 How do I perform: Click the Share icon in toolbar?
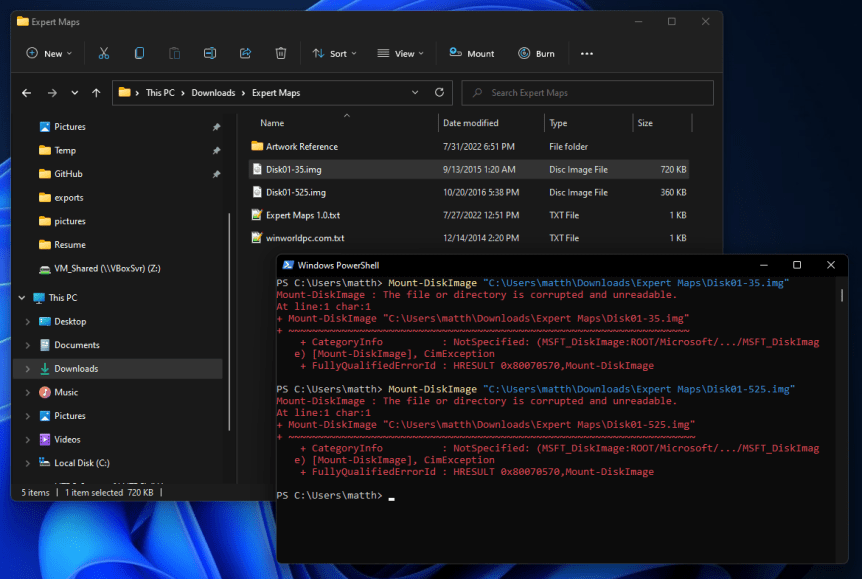click(245, 53)
